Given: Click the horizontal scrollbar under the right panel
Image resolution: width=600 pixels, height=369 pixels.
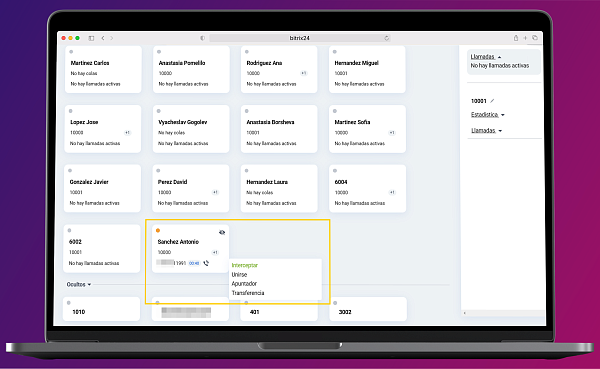Looking at the screenshot, I should click(x=503, y=313).
